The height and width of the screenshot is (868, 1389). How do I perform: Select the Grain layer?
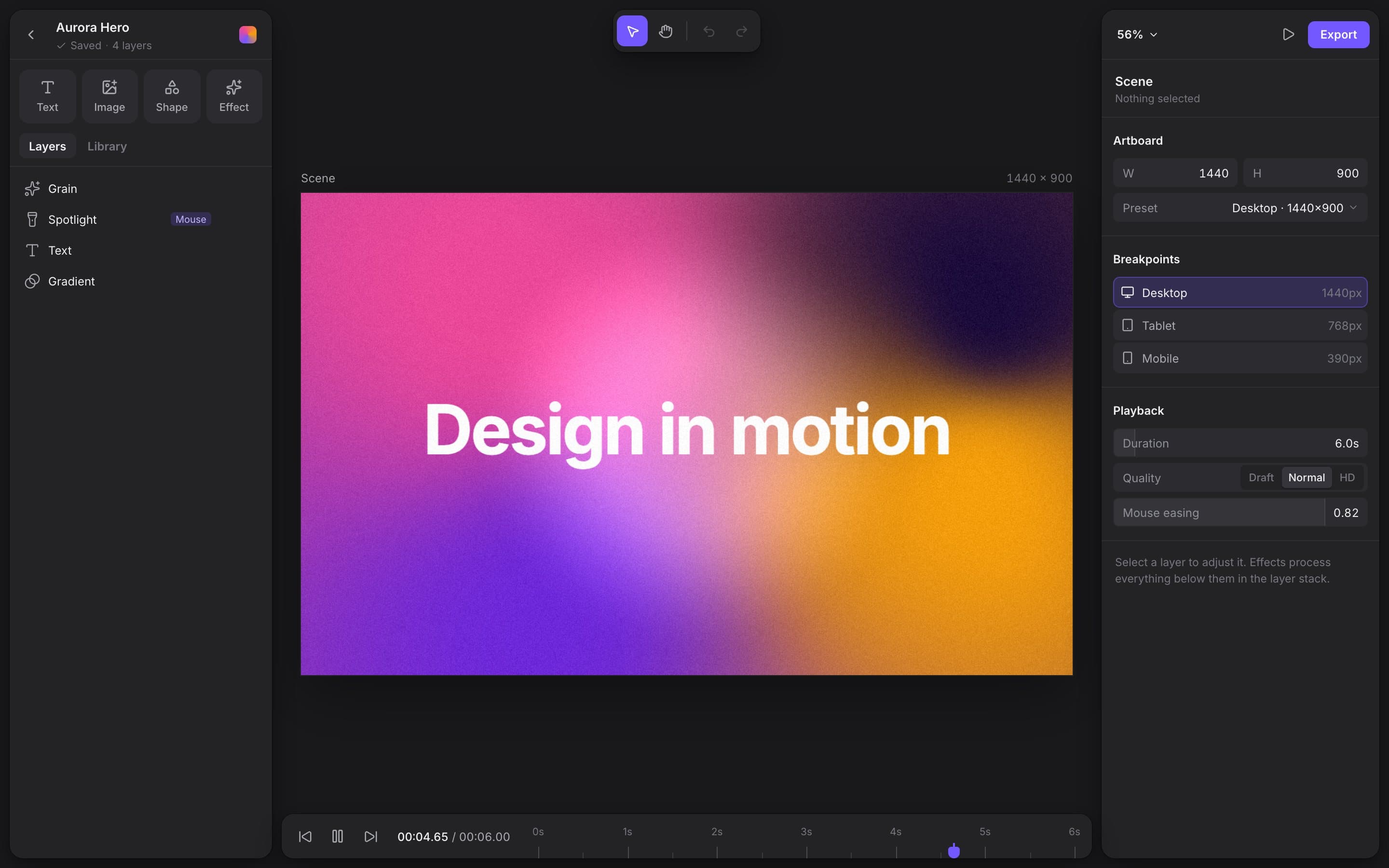[141, 188]
